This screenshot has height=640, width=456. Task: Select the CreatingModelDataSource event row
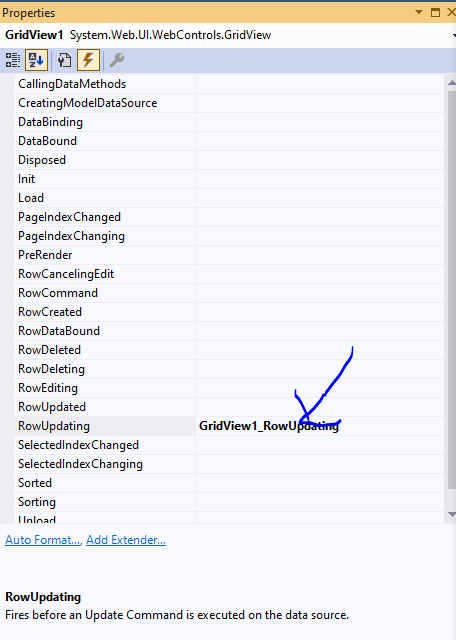(x=229, y=103)
